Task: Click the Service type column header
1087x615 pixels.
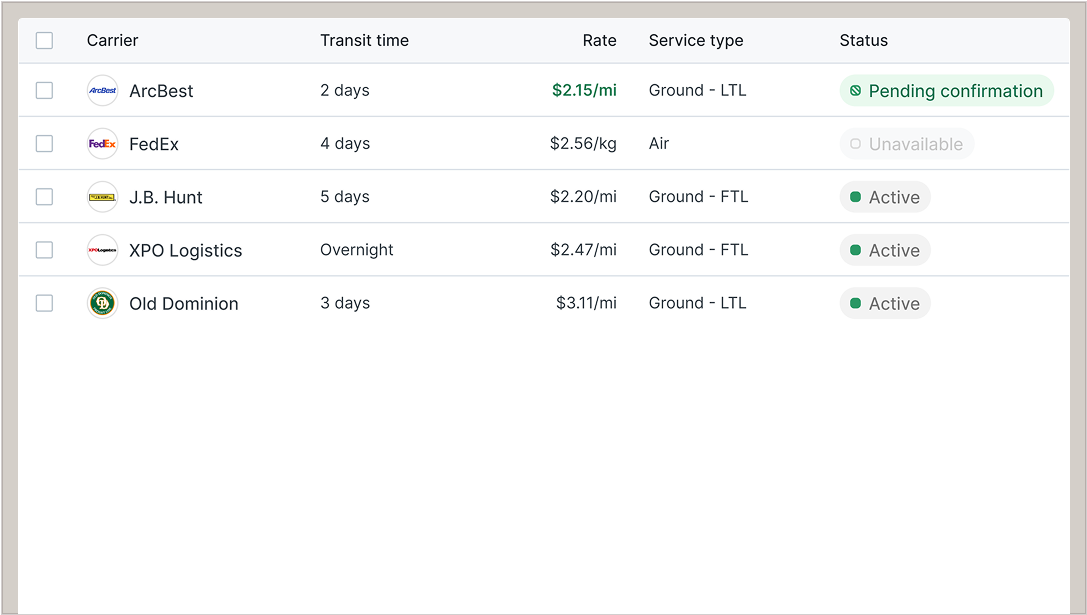Action: pyautogui.click(x=695, y=41)
